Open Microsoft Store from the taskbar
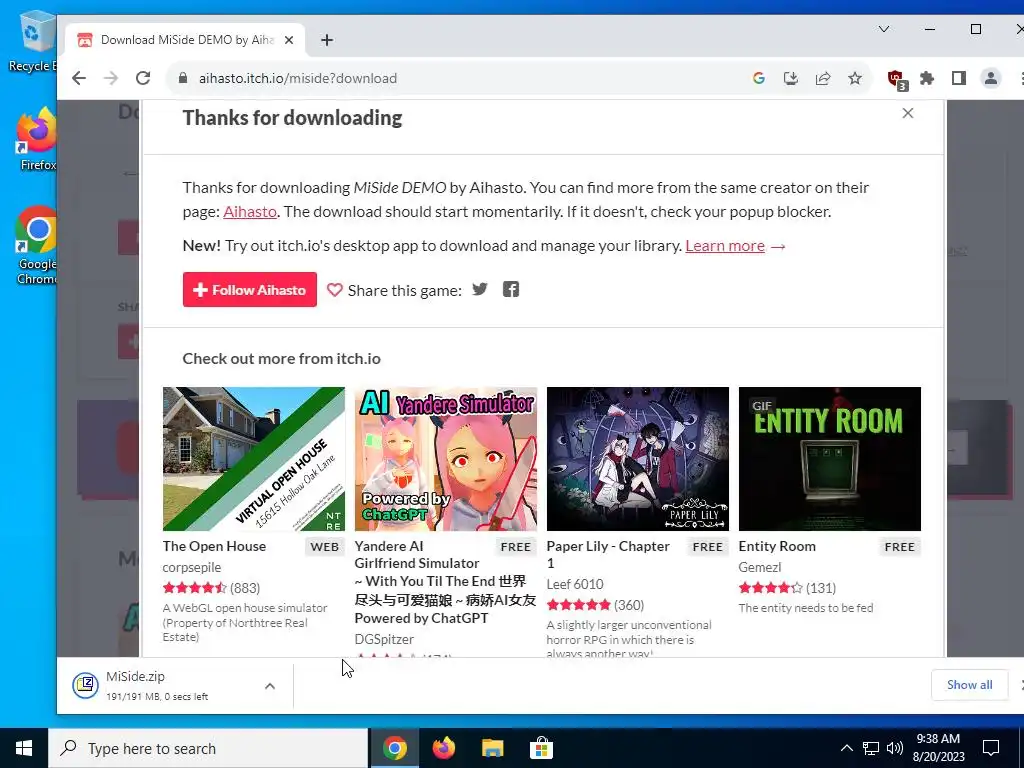 [x=541, y=748]
